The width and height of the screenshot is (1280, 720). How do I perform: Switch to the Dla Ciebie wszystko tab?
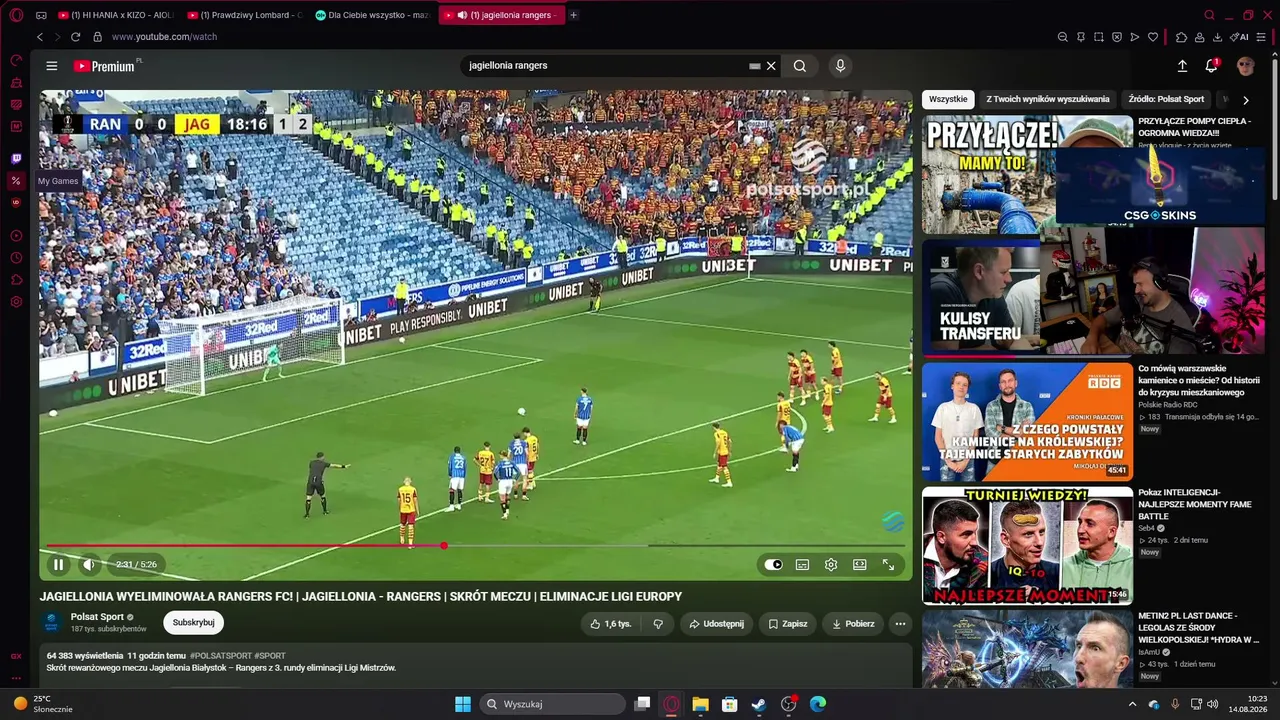point(373,15)
